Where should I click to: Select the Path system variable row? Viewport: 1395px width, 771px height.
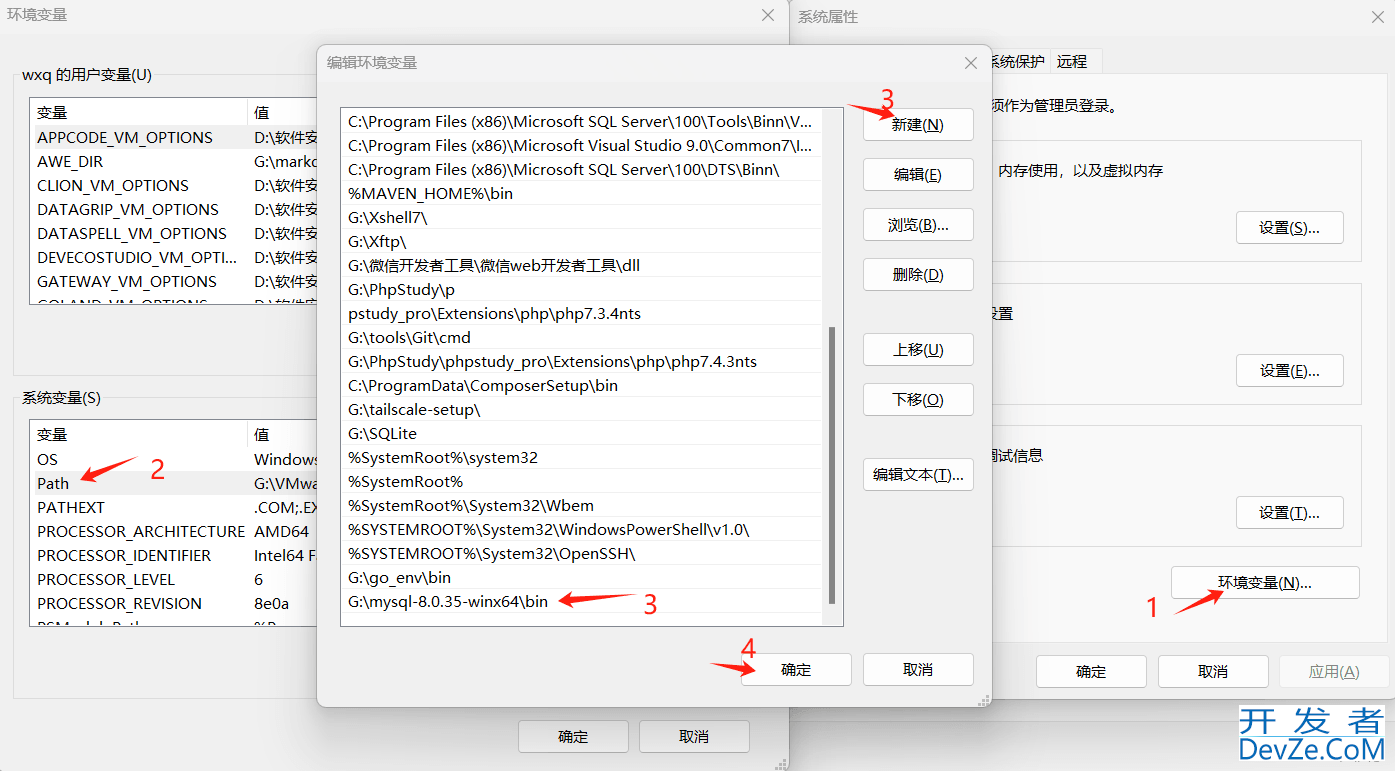point(175,484)
